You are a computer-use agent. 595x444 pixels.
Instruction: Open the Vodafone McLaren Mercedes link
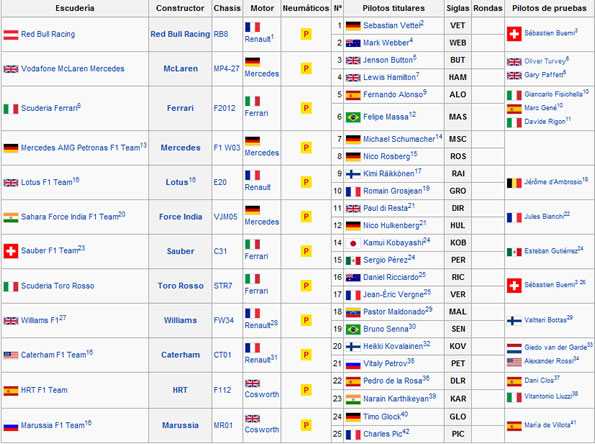point(72,69)
